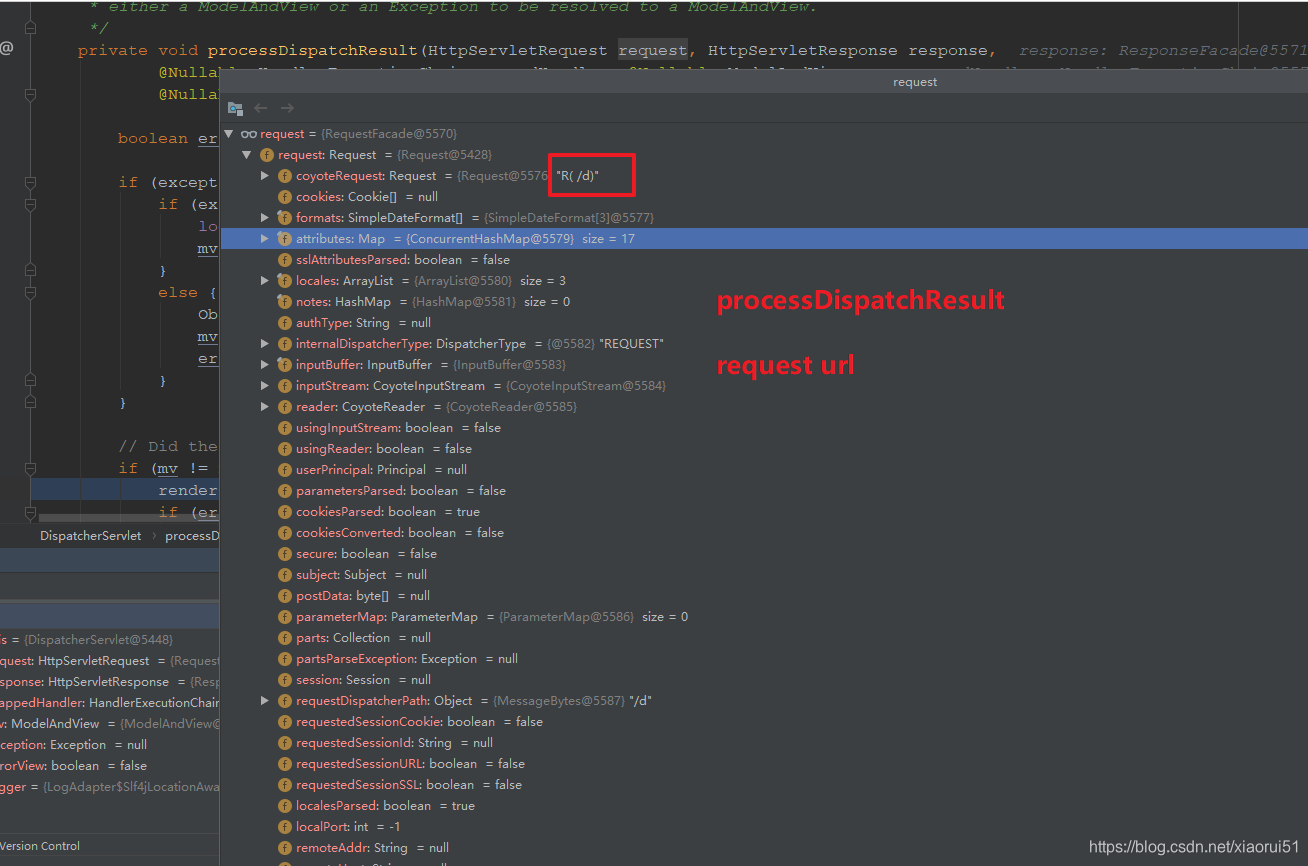Select the parts: Collection = null row
The width and height of the screenshot is (1308, 866).
[x=763, y=638]
